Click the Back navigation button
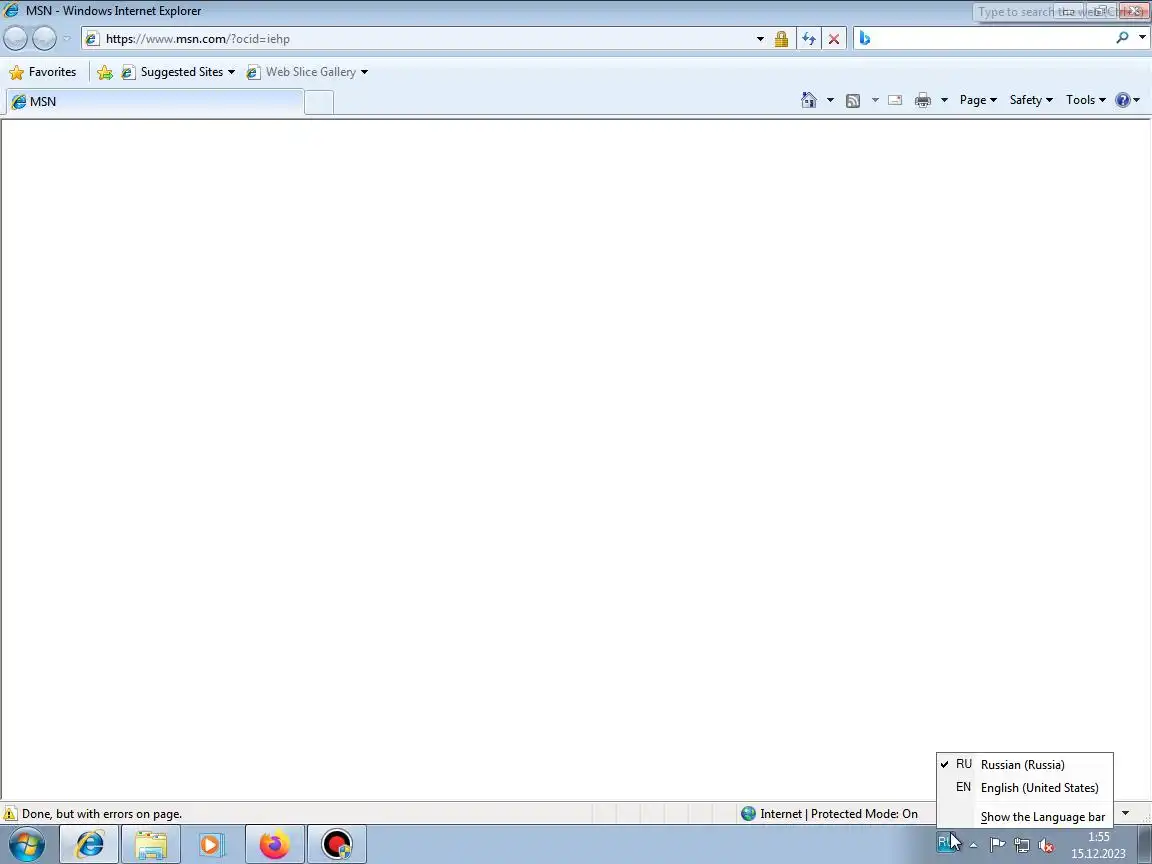 [x=15, y=38]
